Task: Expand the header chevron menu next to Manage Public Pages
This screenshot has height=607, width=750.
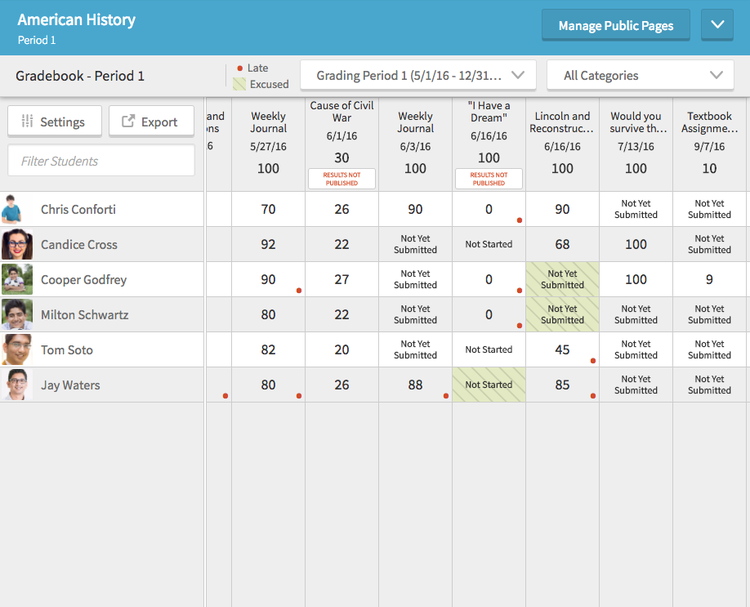Action: (717, 25)
